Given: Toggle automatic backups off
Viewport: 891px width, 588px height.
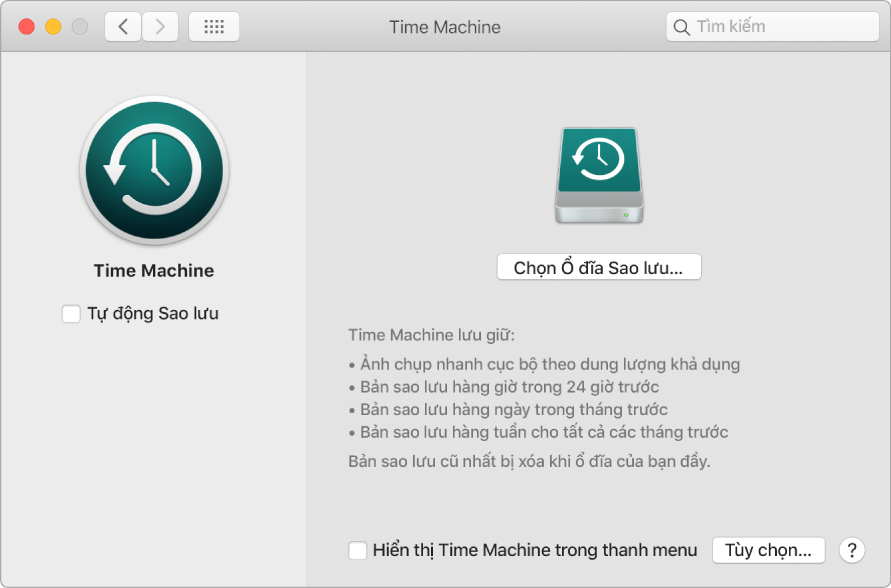Looking at the screenshot, I should pyautogui.click(x=71, y=314).
